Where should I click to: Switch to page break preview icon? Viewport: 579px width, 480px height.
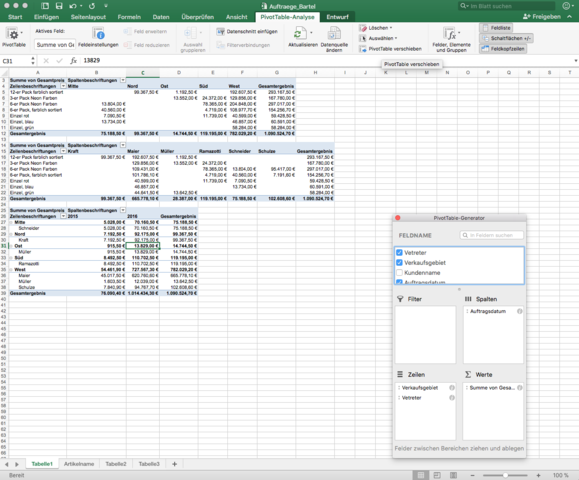click(453, 475)
